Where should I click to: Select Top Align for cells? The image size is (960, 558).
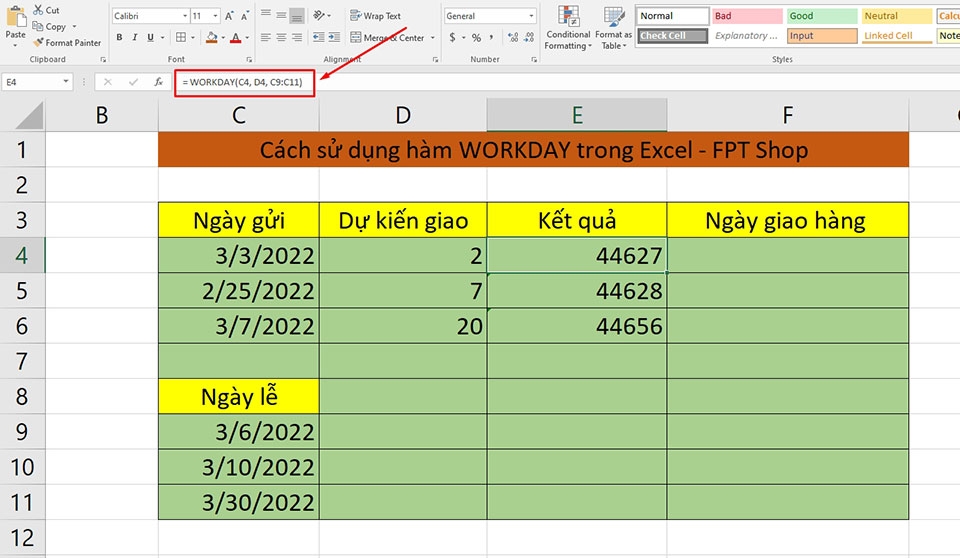(266, 15)
